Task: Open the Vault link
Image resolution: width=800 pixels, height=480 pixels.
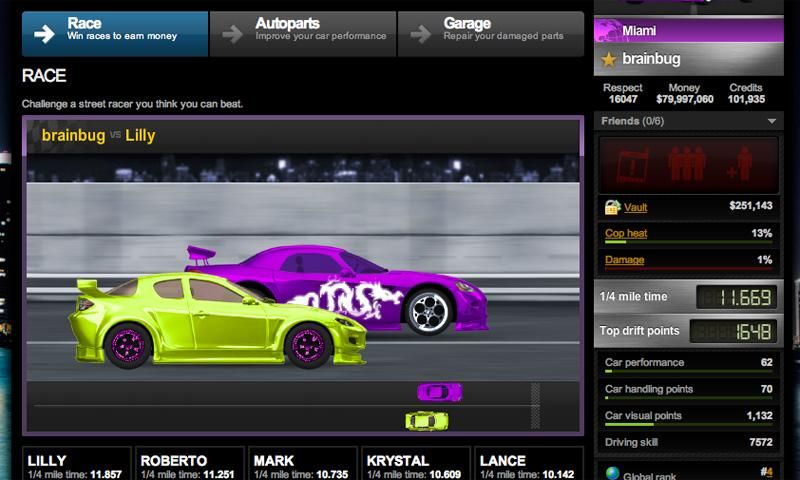Action: pyautogui.click(x=636, y=207)
